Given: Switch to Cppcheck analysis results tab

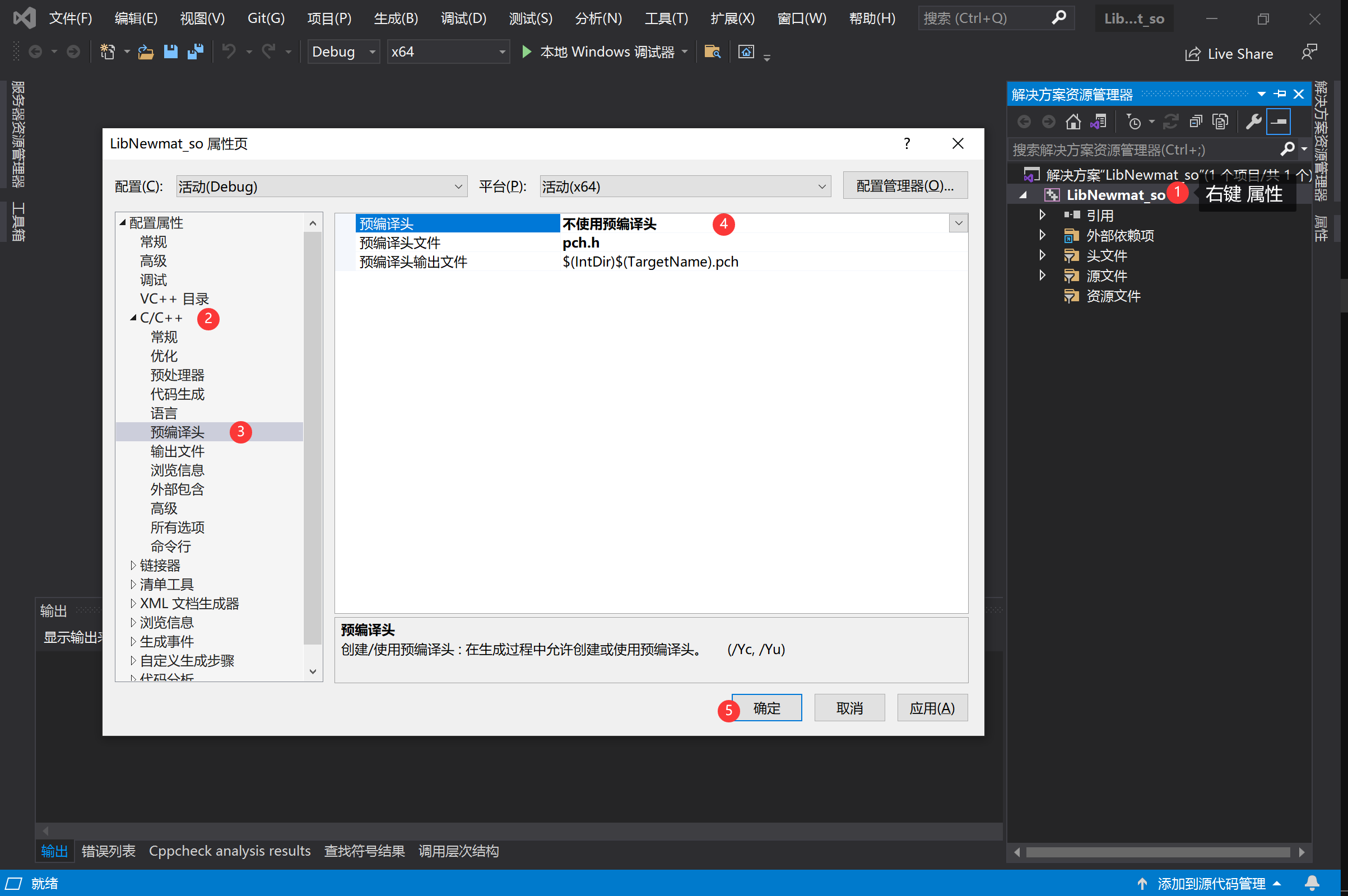Looking at the screenshot, I should click(230, 851).
